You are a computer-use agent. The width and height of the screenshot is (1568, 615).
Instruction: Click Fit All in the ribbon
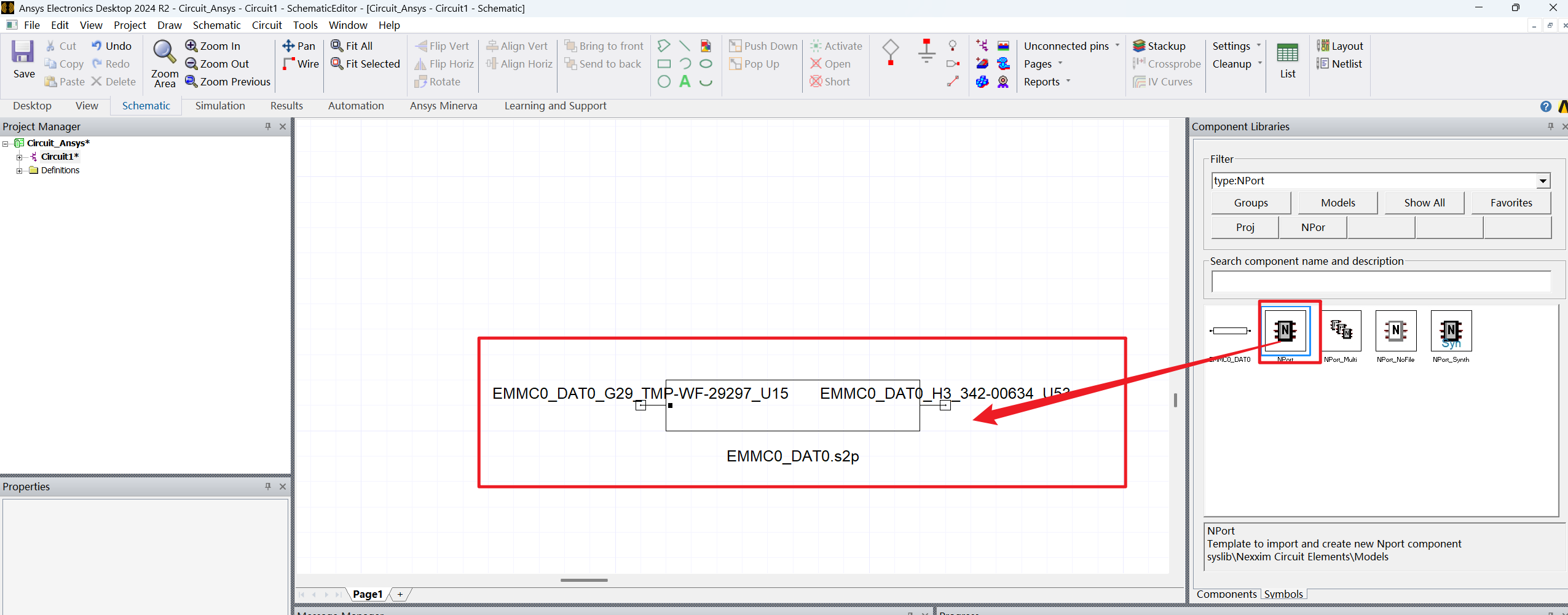pos(352,46)
